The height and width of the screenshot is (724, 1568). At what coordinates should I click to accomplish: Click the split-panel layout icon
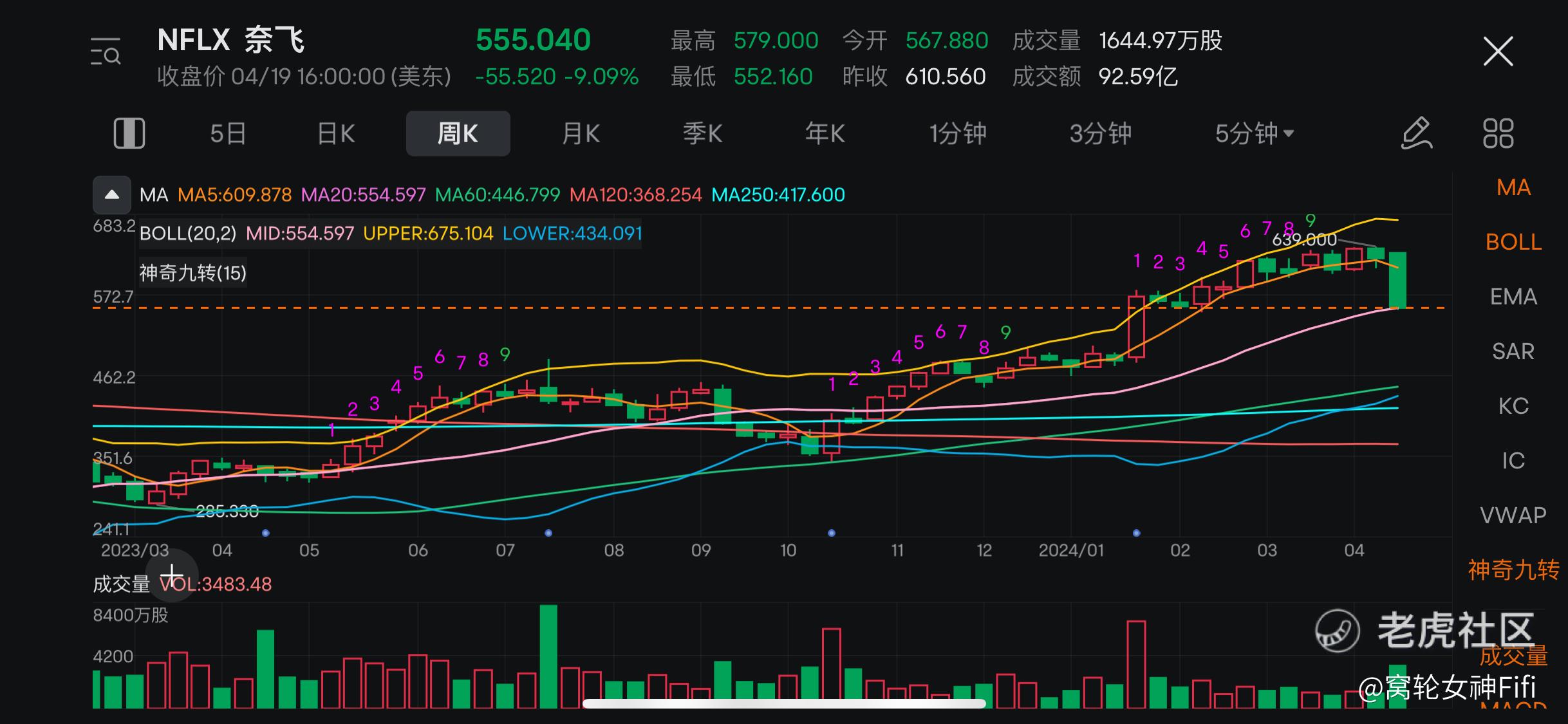(129, 134)
